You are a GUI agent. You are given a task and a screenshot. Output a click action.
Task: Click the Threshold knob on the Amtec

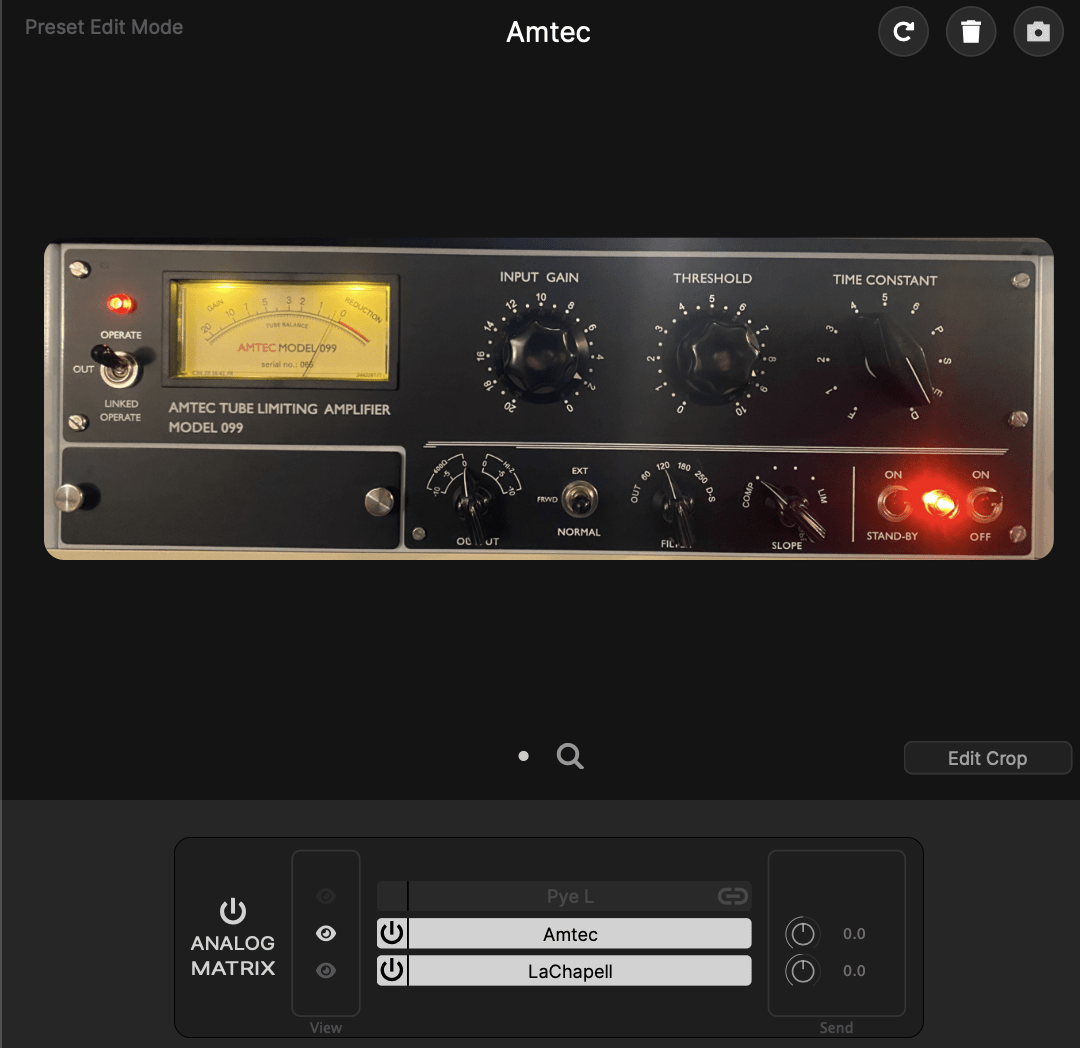pyautogui.click(x=712, y=357)
